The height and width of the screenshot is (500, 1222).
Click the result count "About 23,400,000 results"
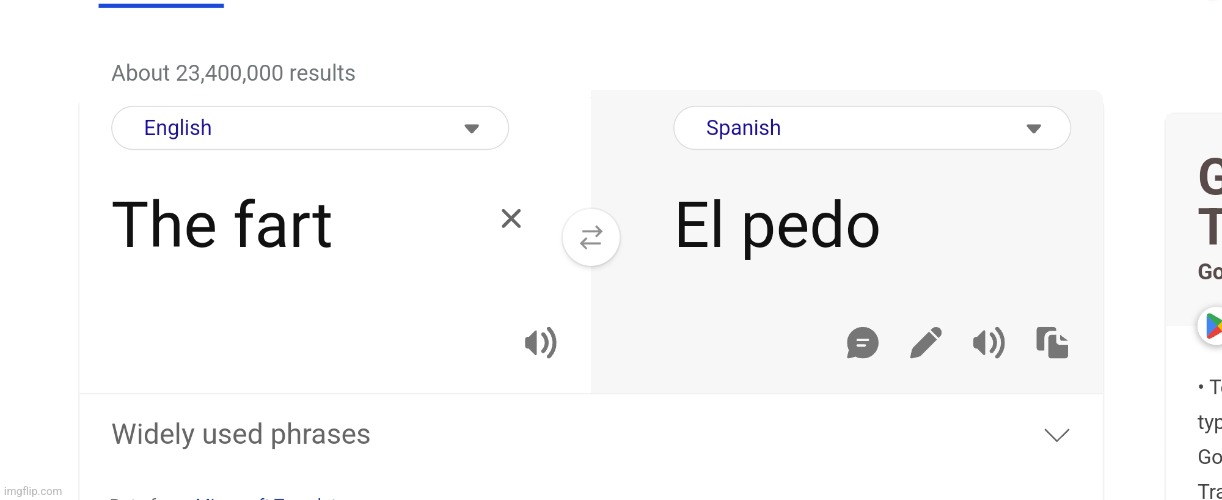tap(233, 73)
